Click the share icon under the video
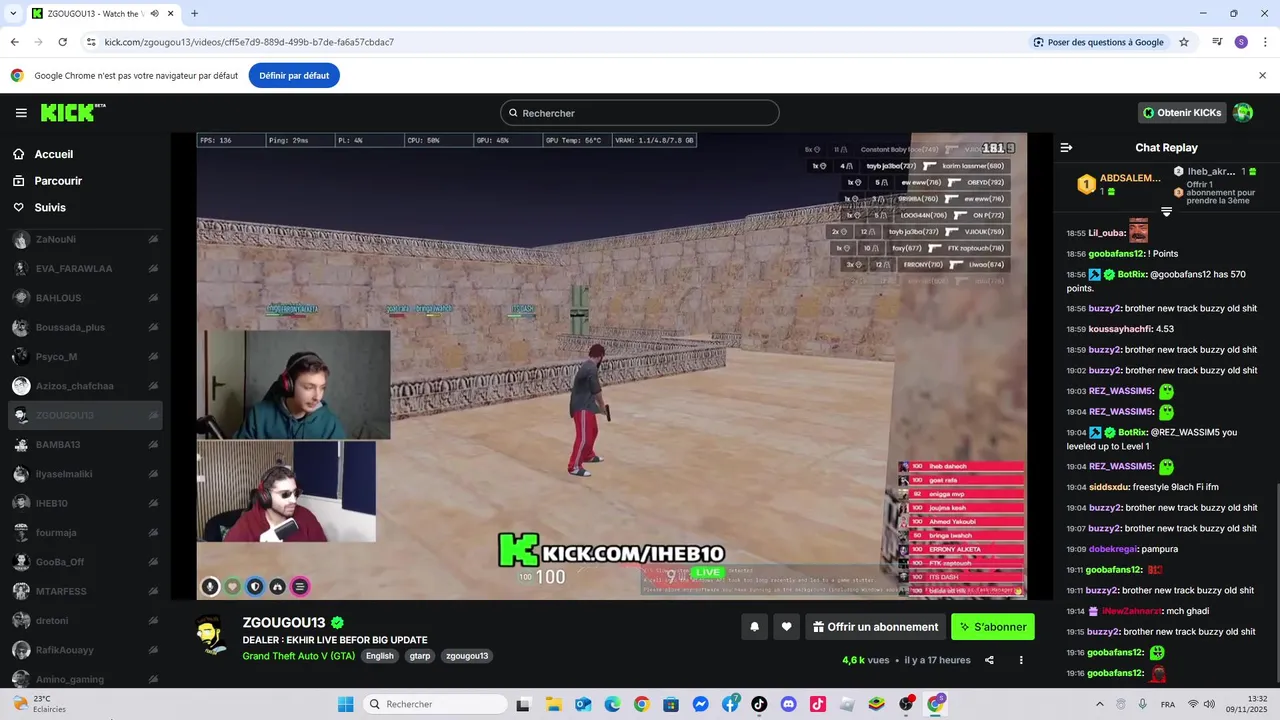The height and width of the screenshot is (720, 1280). pos(989,660)
